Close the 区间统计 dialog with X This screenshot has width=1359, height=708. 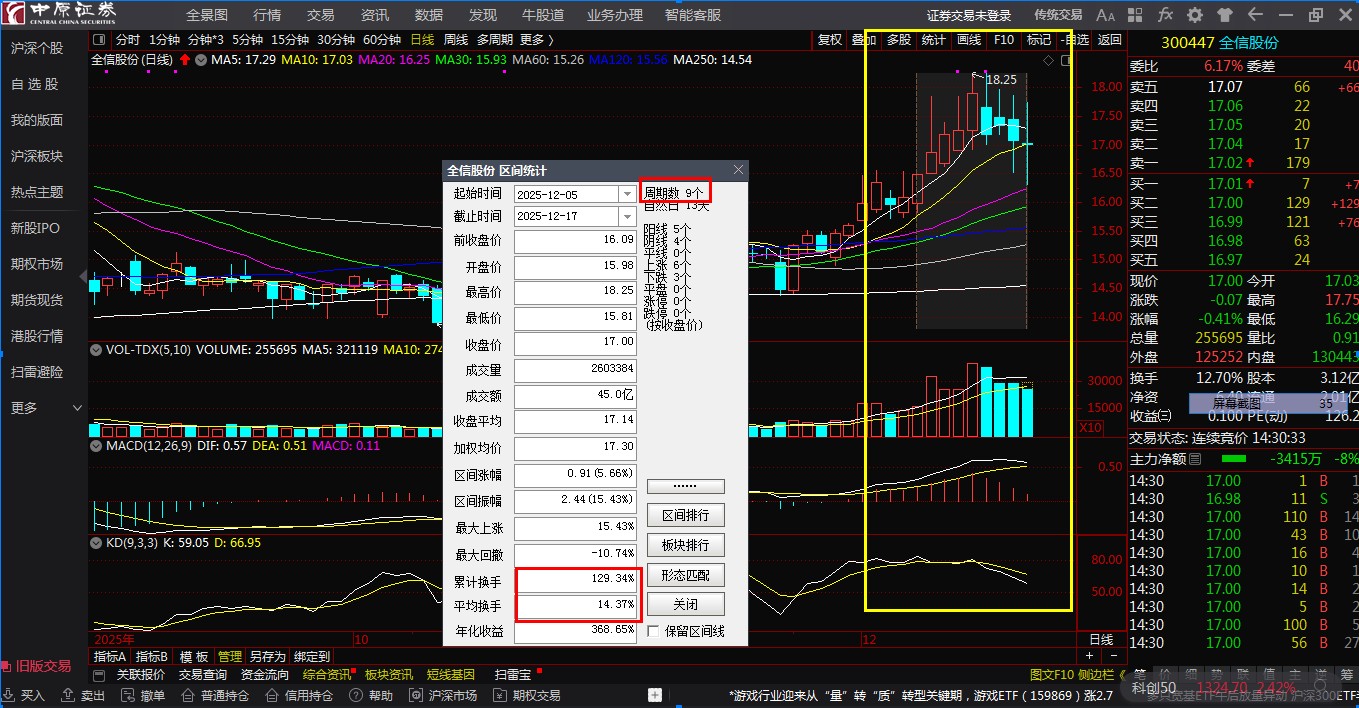coord(739,170)
